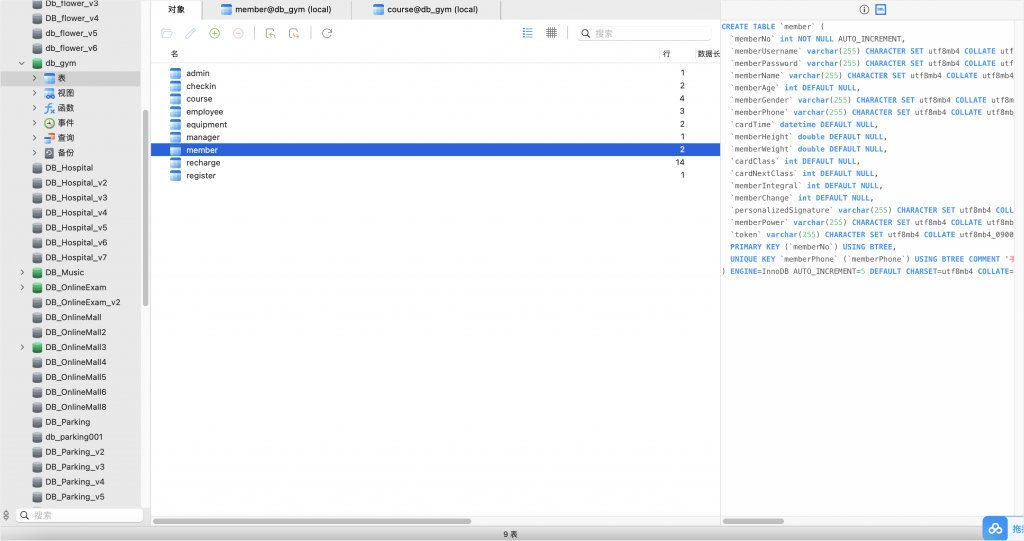
Task: Show the DDL panel
Action: coord(880,9)
